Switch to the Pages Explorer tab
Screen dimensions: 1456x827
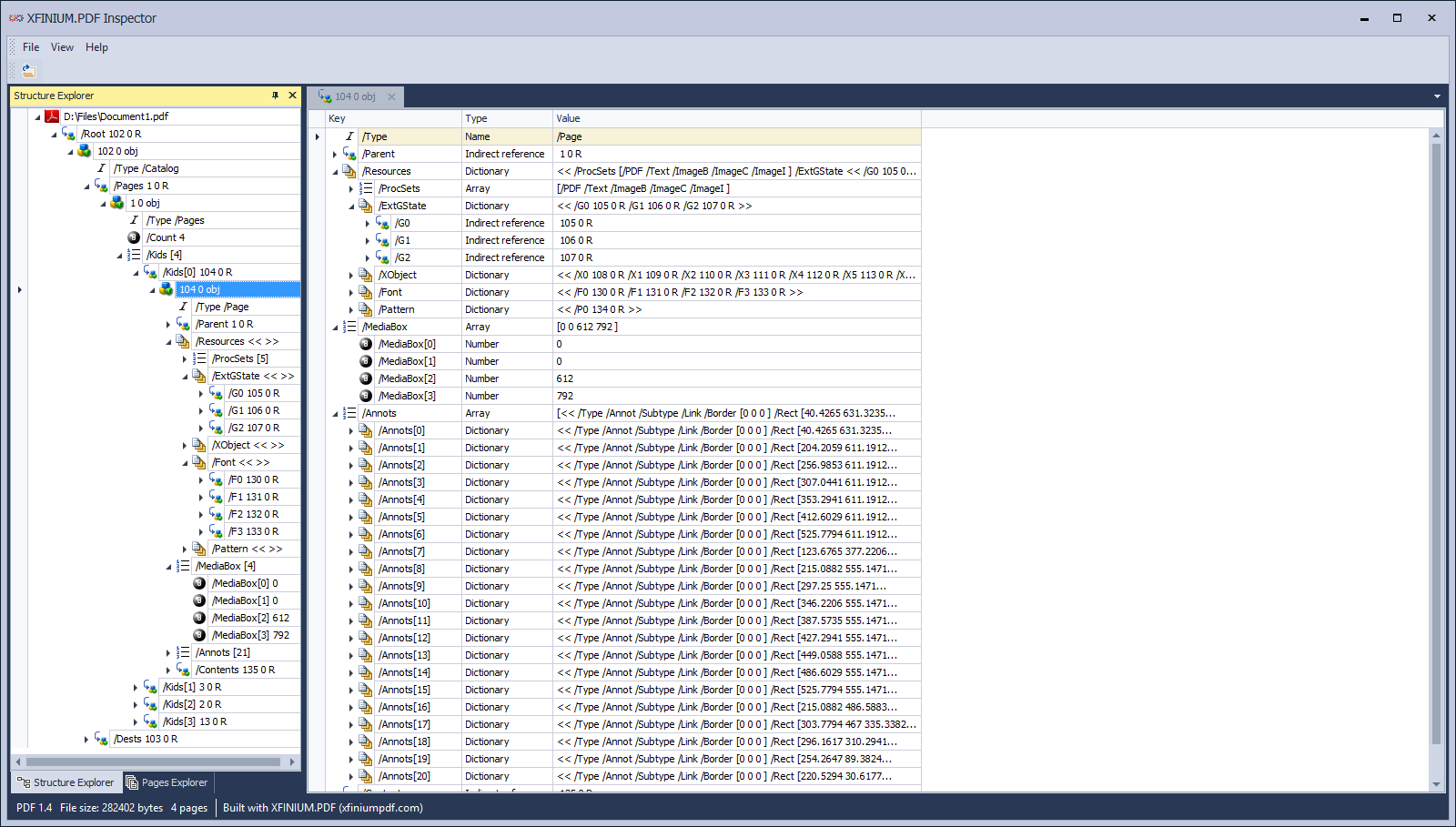(x=167, y=782)
